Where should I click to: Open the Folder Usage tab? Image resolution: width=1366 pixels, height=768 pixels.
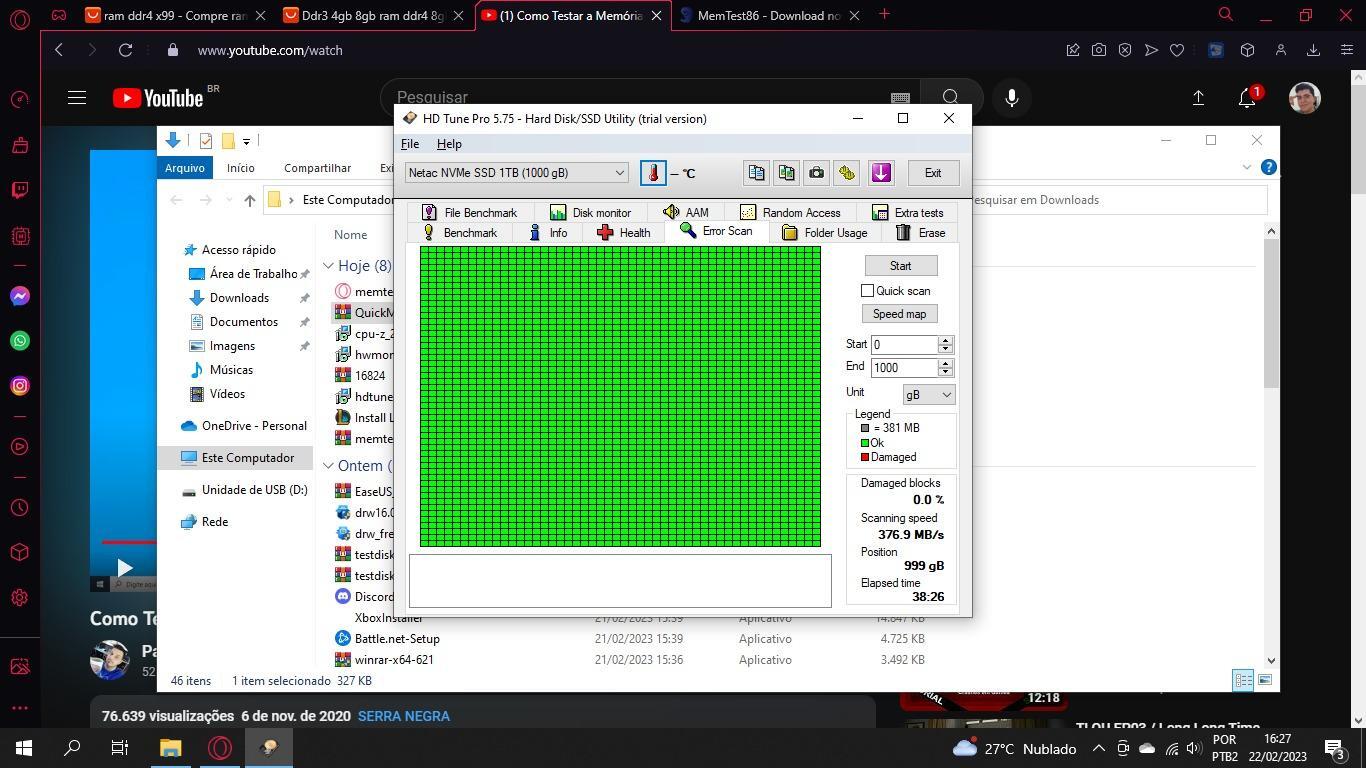tap(825, 233)
